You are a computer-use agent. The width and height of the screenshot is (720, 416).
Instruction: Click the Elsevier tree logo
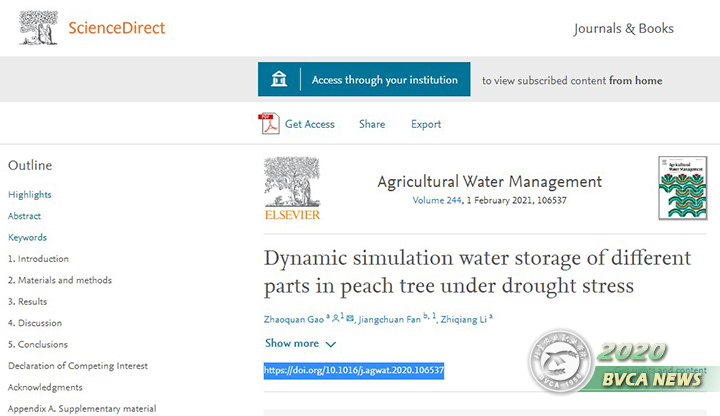[292, 188]
